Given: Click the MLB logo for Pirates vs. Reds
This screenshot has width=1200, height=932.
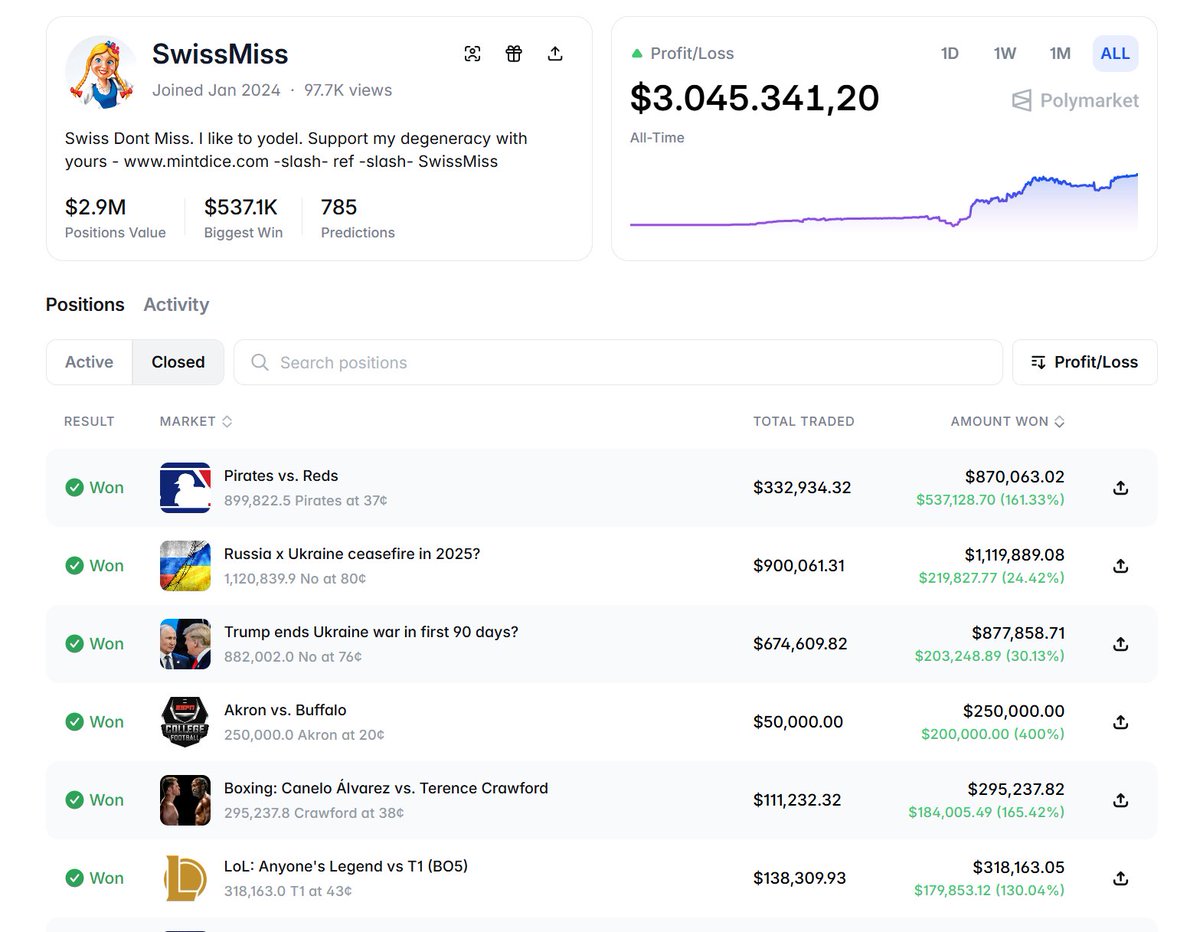Looking at the screenshot, I should pyautogui.click(x=185, y=487).
